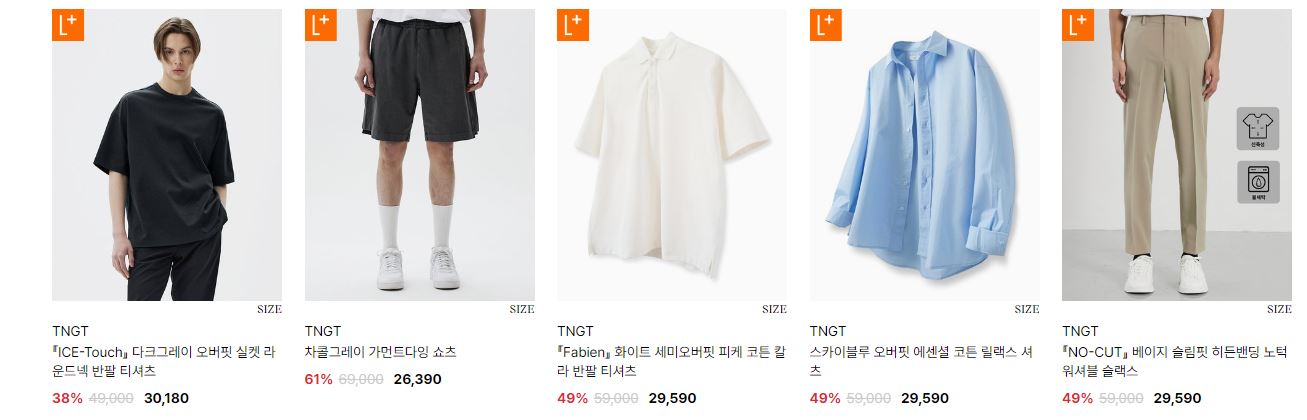Click the L+ badge on white polo shirt

pyautogui.click(x=573, y=25)
